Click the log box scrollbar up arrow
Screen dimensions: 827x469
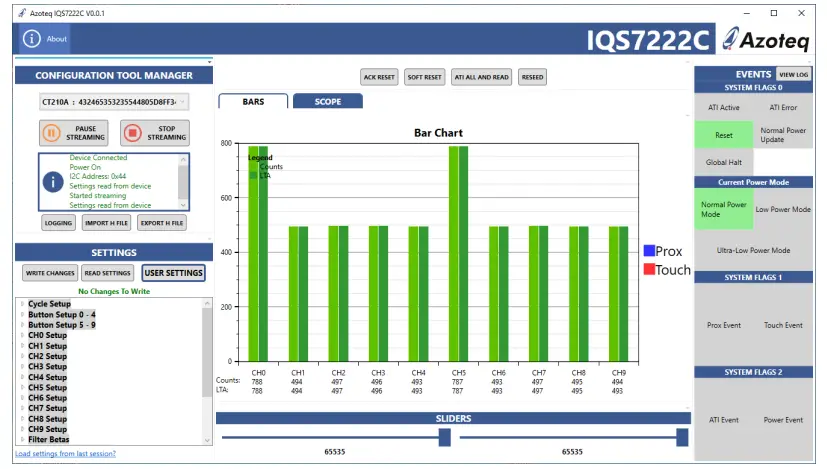point(183,159)
